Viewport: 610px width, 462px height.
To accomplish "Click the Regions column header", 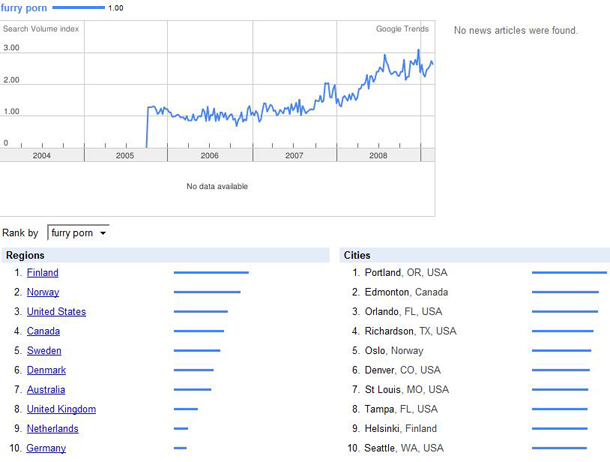I will click(x=25, y=255).
